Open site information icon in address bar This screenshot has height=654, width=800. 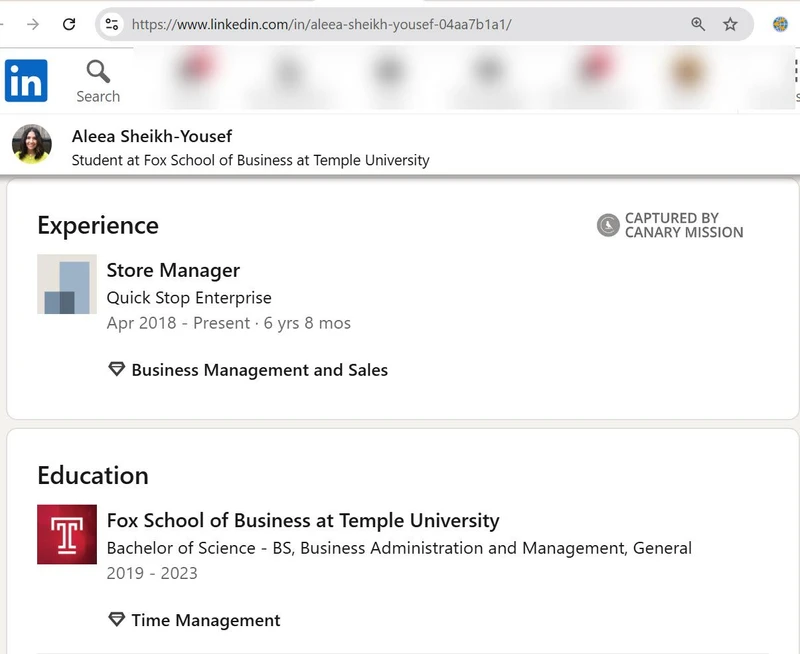(x=112, y=24)
